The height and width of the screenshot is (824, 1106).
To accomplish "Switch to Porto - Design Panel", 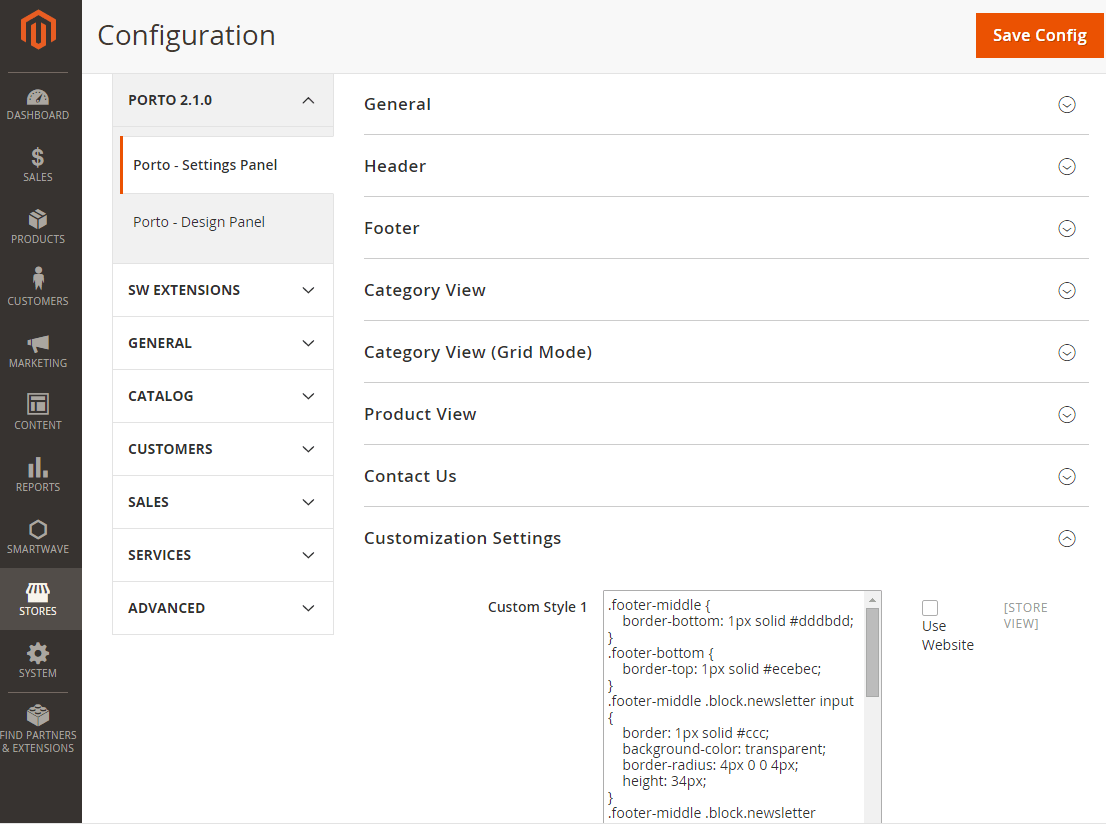I will click(199, 222).
